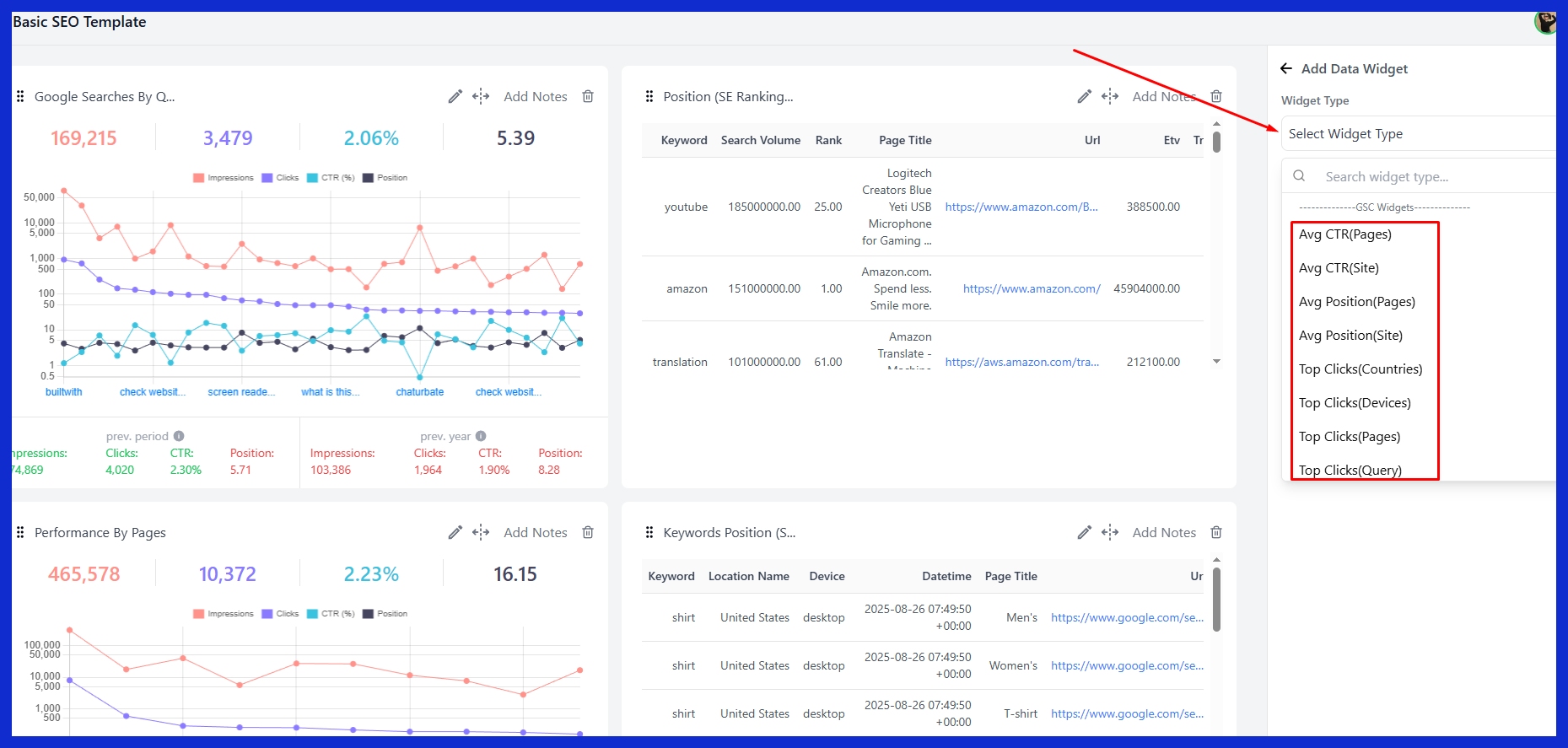Open the Select Widget Type dropdown
The image size is (1568, 748).
[x=1417, y=134]
